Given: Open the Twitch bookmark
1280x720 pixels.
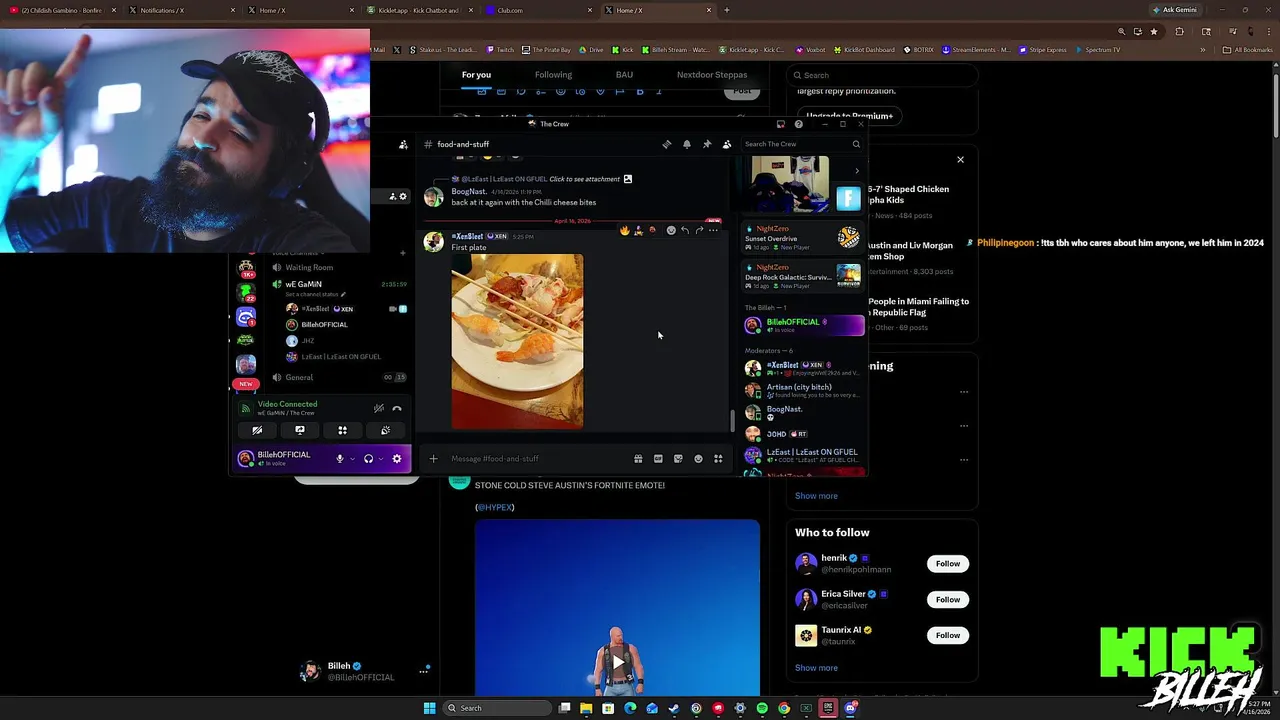Looking at the screenshot, I should click(x=500, y=50).
